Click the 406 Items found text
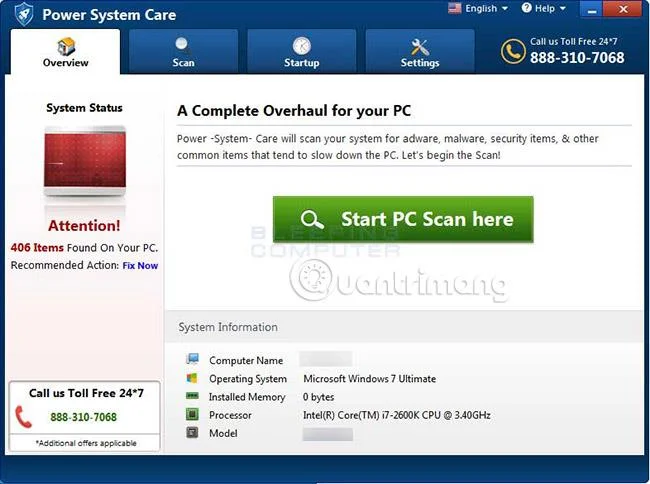Viewport: 650px width, 484px height. pos(84,248)
